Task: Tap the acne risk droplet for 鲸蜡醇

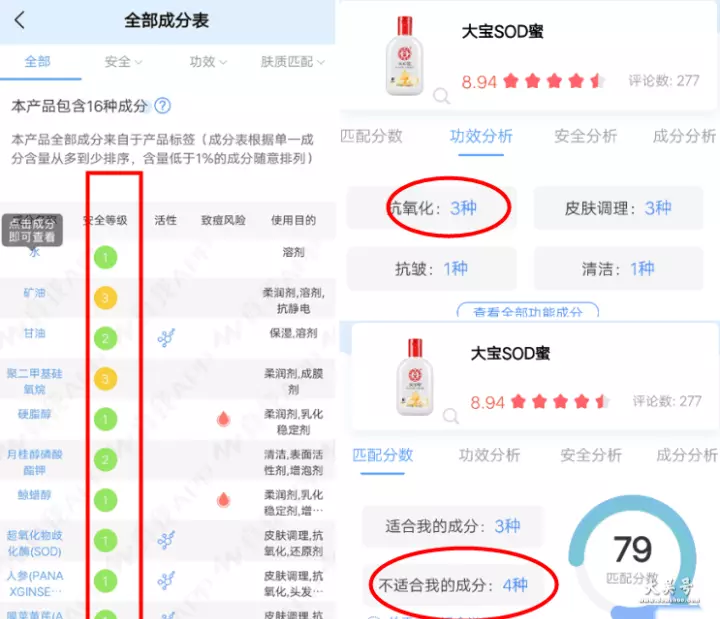Action: [x=223, y=500]
